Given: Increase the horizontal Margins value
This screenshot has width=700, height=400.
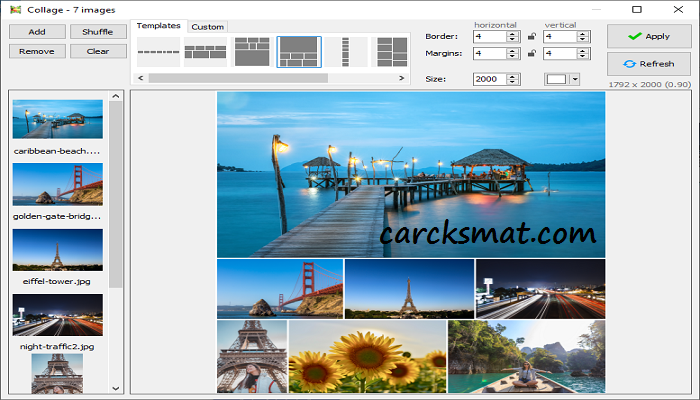Looking at the screenshot, I should coord(512,50).
